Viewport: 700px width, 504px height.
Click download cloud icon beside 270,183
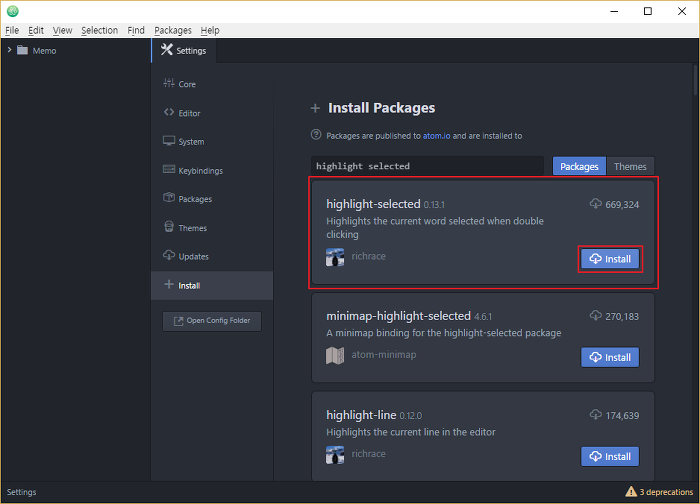pyautogui.click(x=596, y=316)
